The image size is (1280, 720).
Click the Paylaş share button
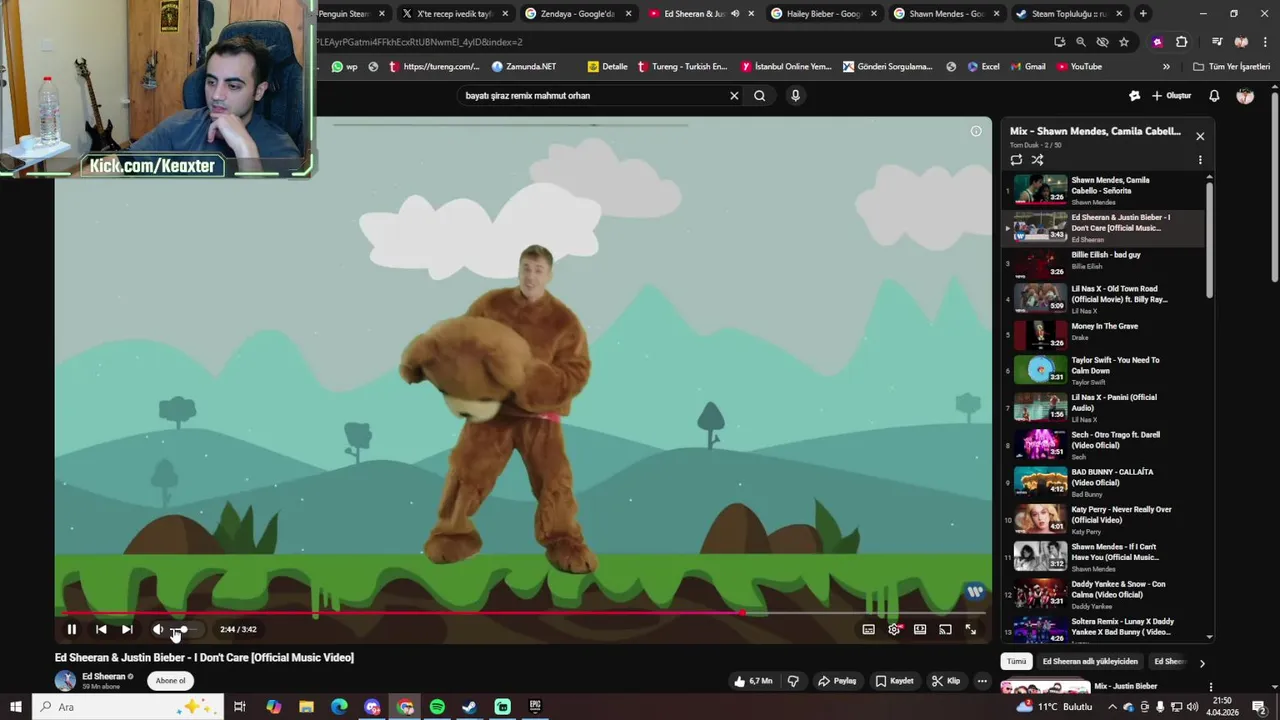[x=837, y=681]
